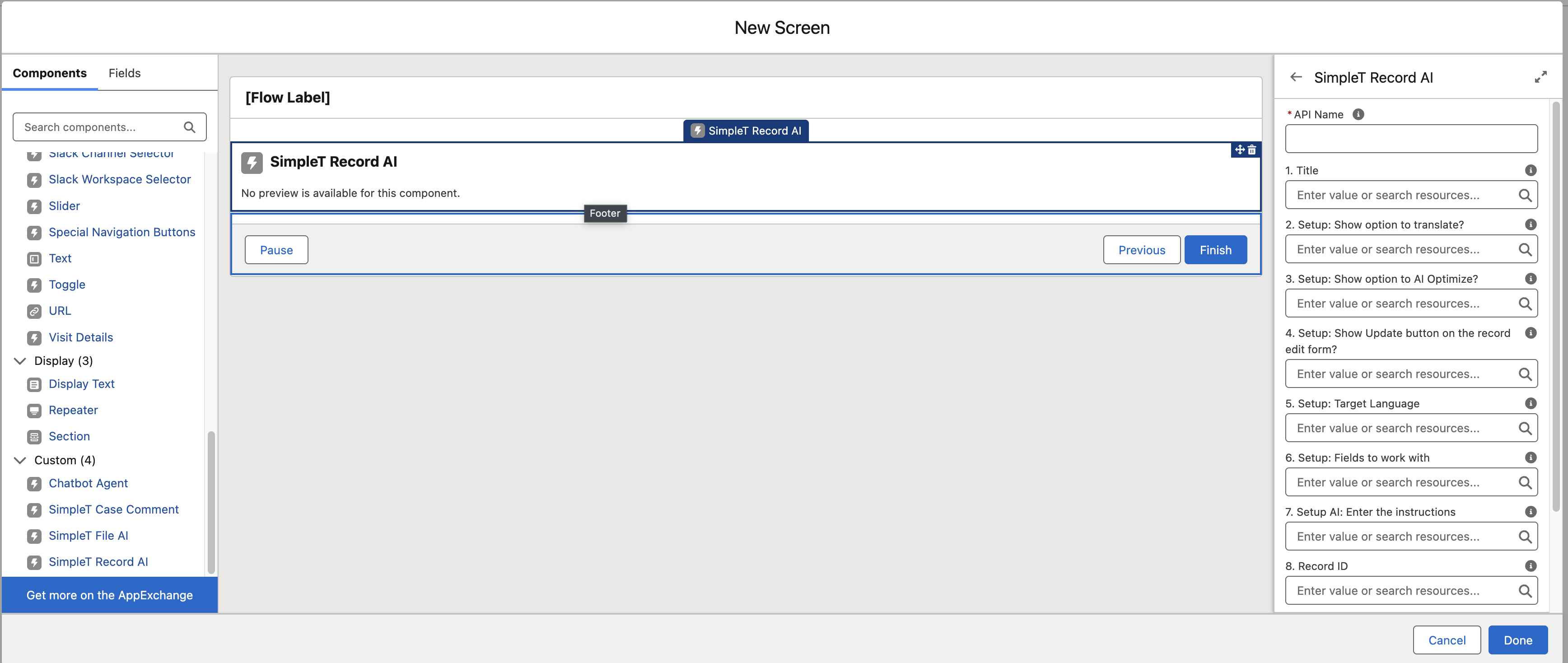Open Get more on the AppExchange
This screenshot has width=1568, height=663.
pos(110,595)
